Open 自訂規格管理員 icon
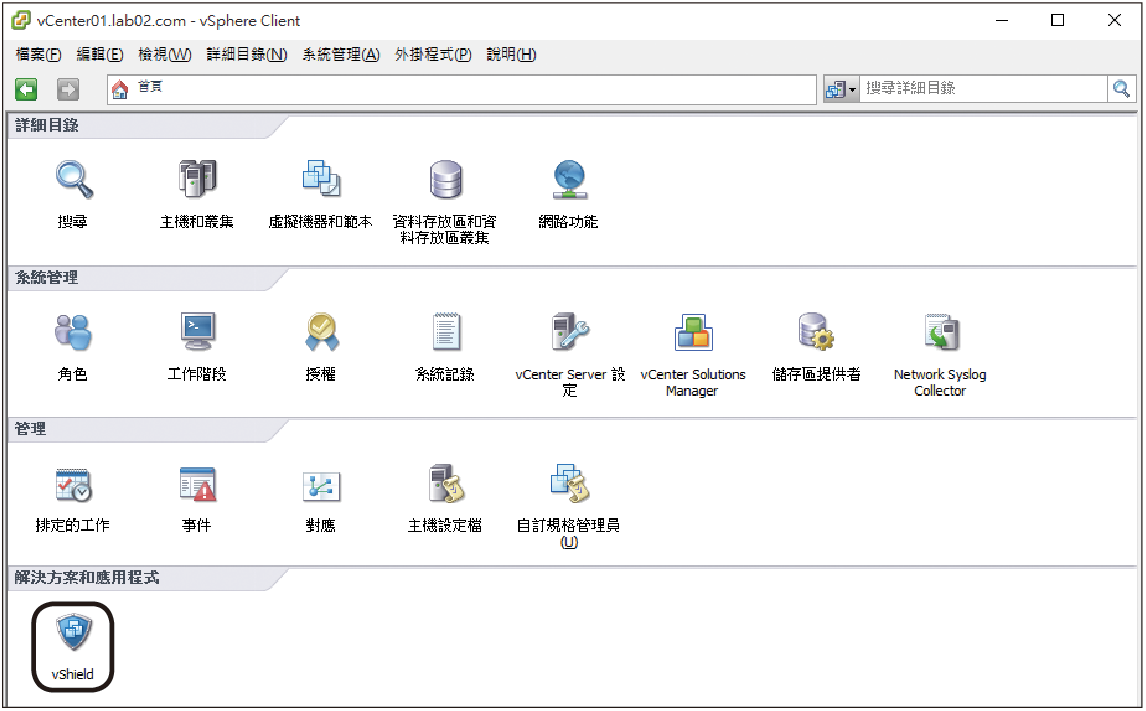Image resolution: width=1146 pixels, height=711 pixels. point(569,484)
